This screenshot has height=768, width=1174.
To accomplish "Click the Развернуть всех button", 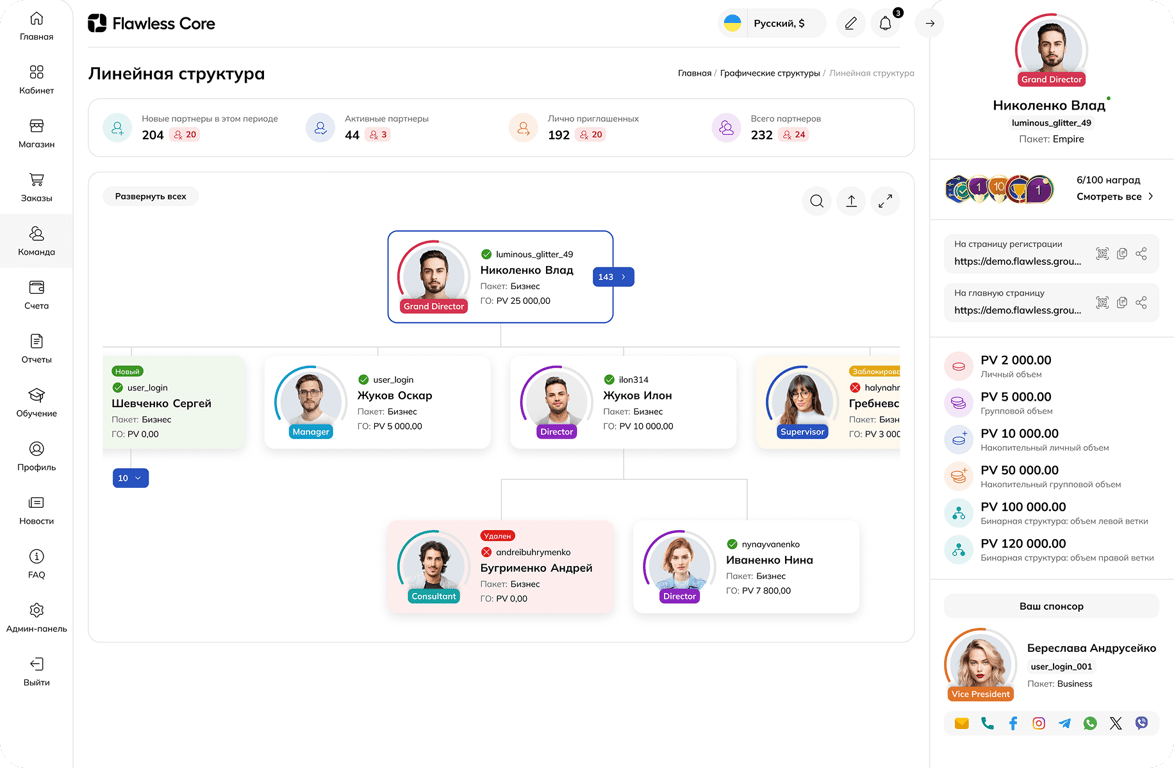I will tap(150, 196).
